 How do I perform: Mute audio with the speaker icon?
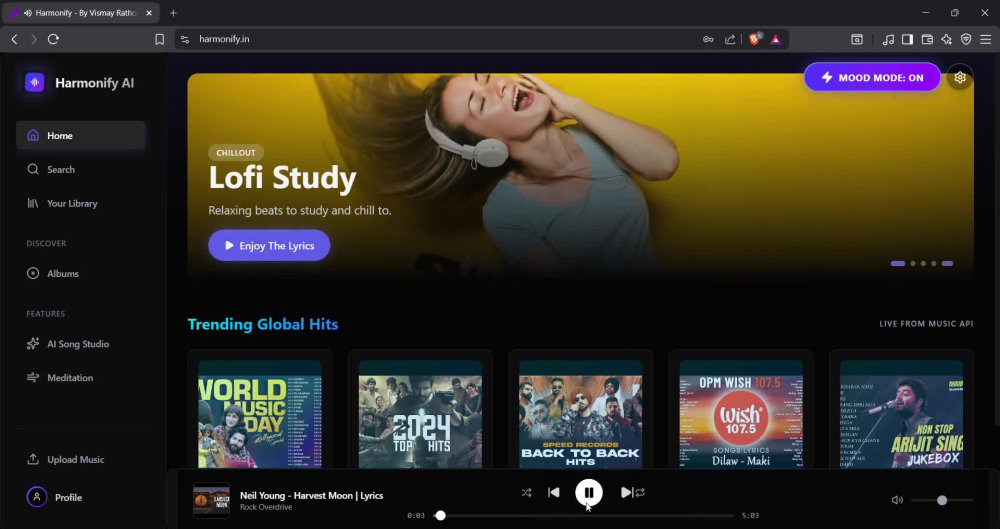click(x=897, y=500)
